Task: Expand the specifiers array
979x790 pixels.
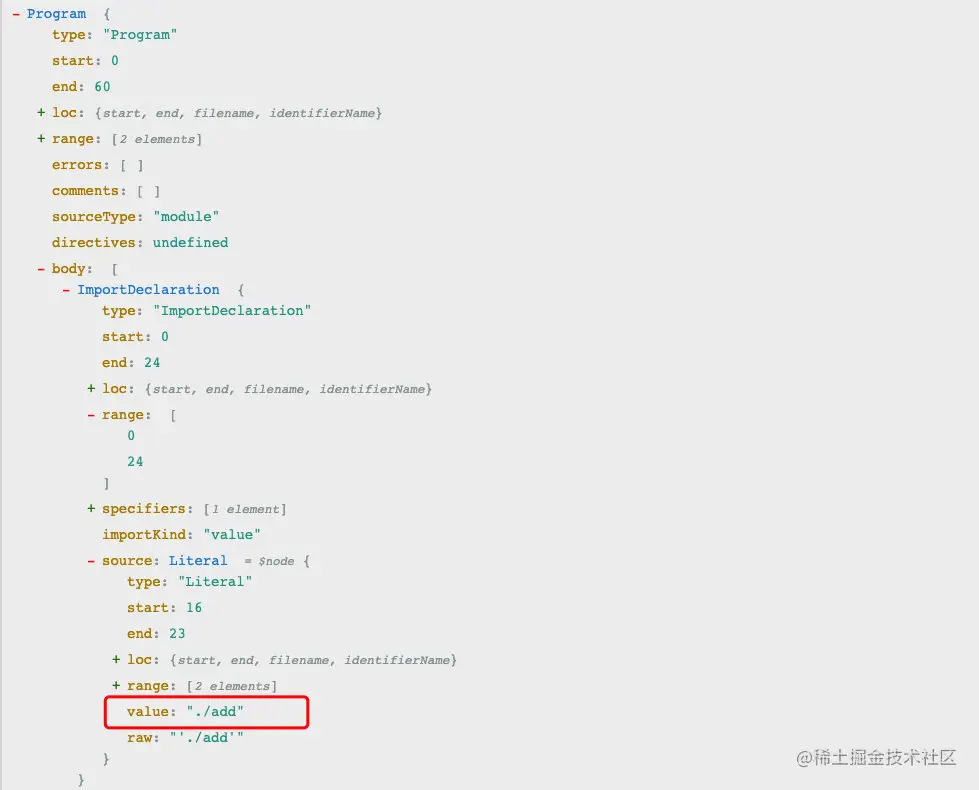Action: (91, 508)
